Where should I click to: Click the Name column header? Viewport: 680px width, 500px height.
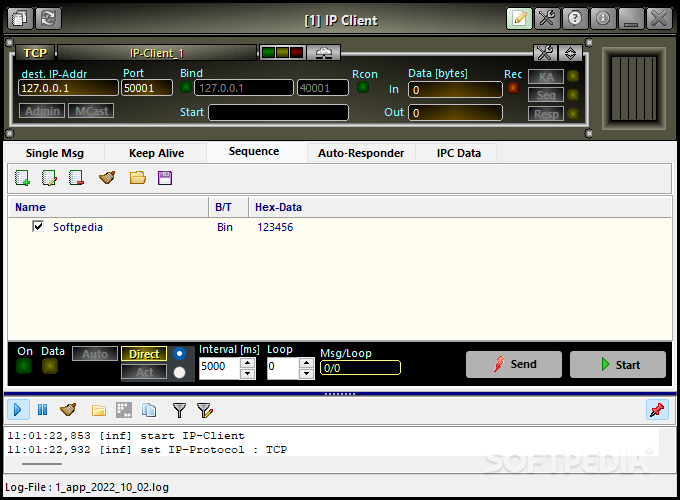click(109, 207)
